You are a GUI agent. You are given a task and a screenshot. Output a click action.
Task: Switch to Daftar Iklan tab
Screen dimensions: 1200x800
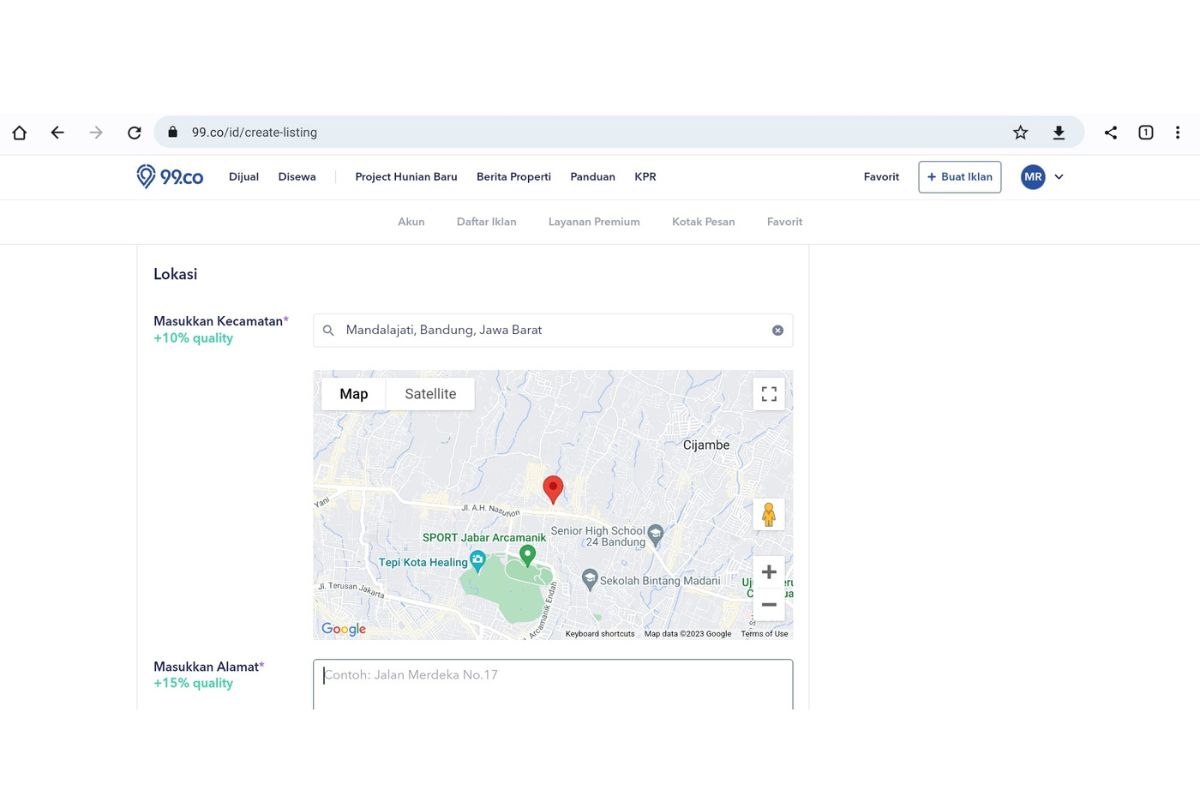click(487, 222)
